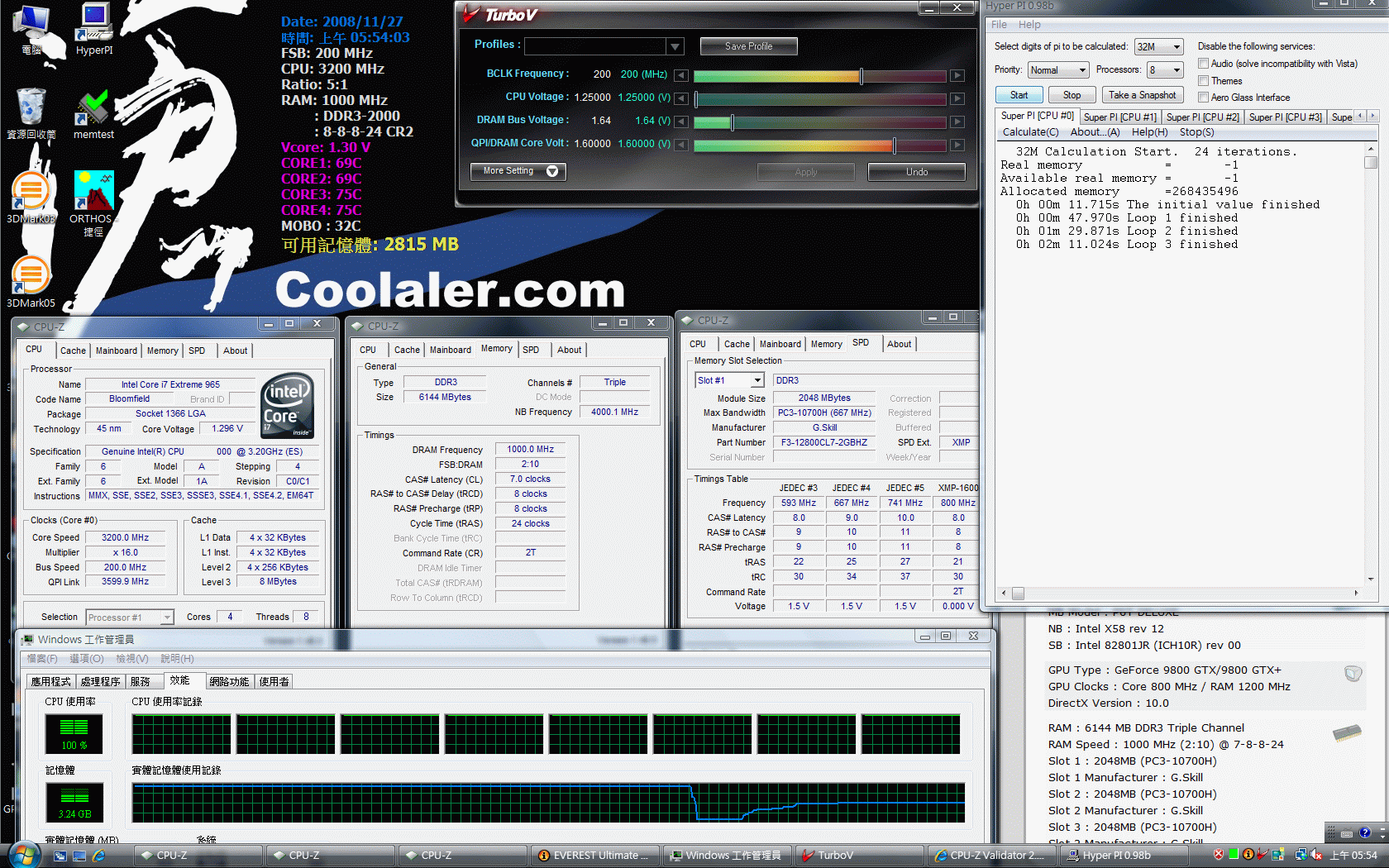Open the HyperPI desktop shortcut
Image resolution: width=1389 pixels, height=868 pixels.
click(x=94, y=29)
